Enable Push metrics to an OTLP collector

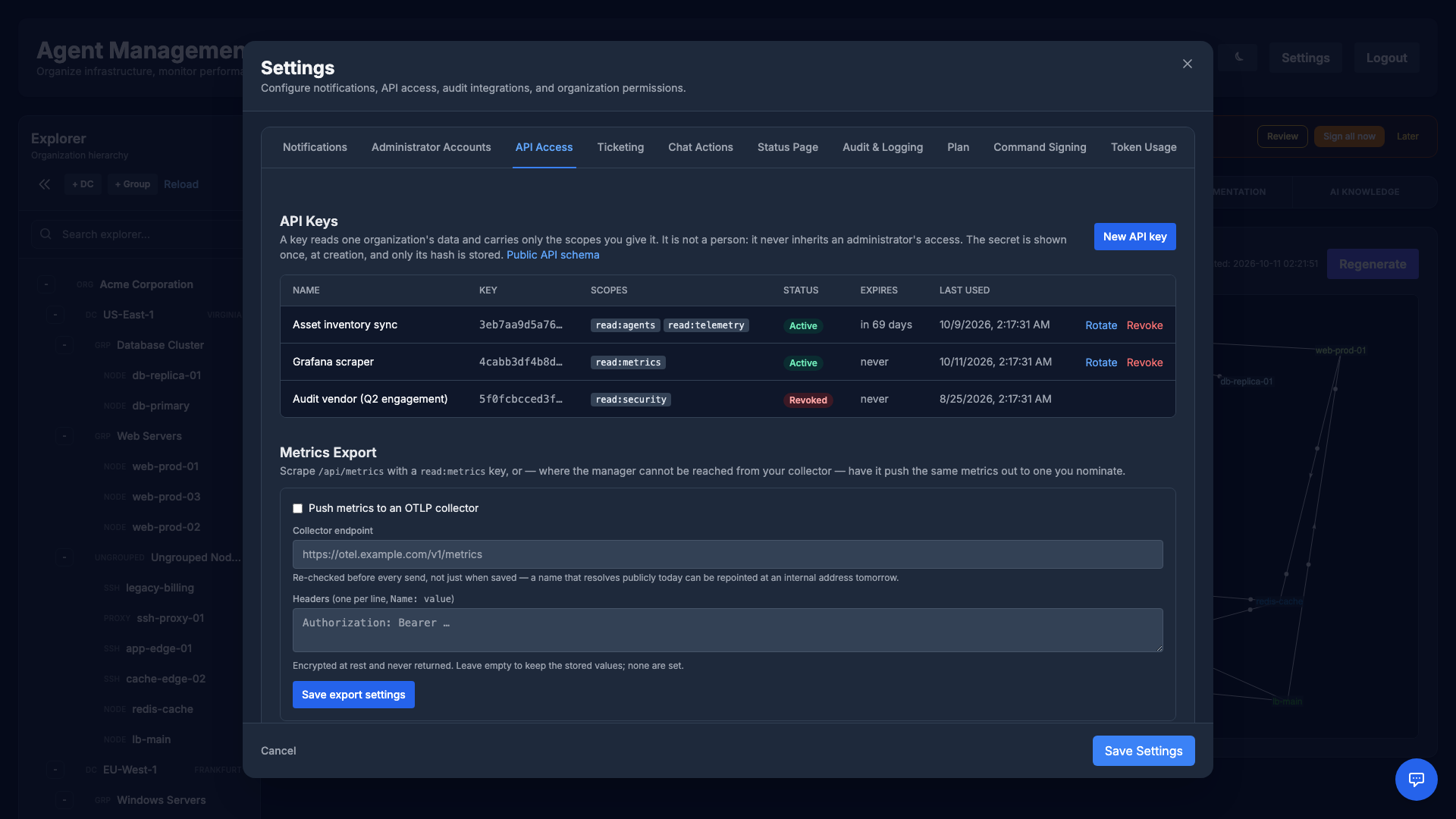[297, 509]
